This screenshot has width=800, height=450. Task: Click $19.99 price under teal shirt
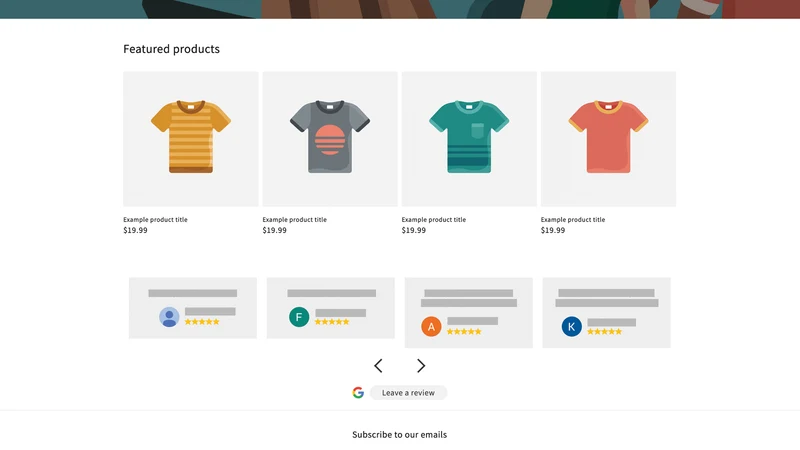click(414, 230)
